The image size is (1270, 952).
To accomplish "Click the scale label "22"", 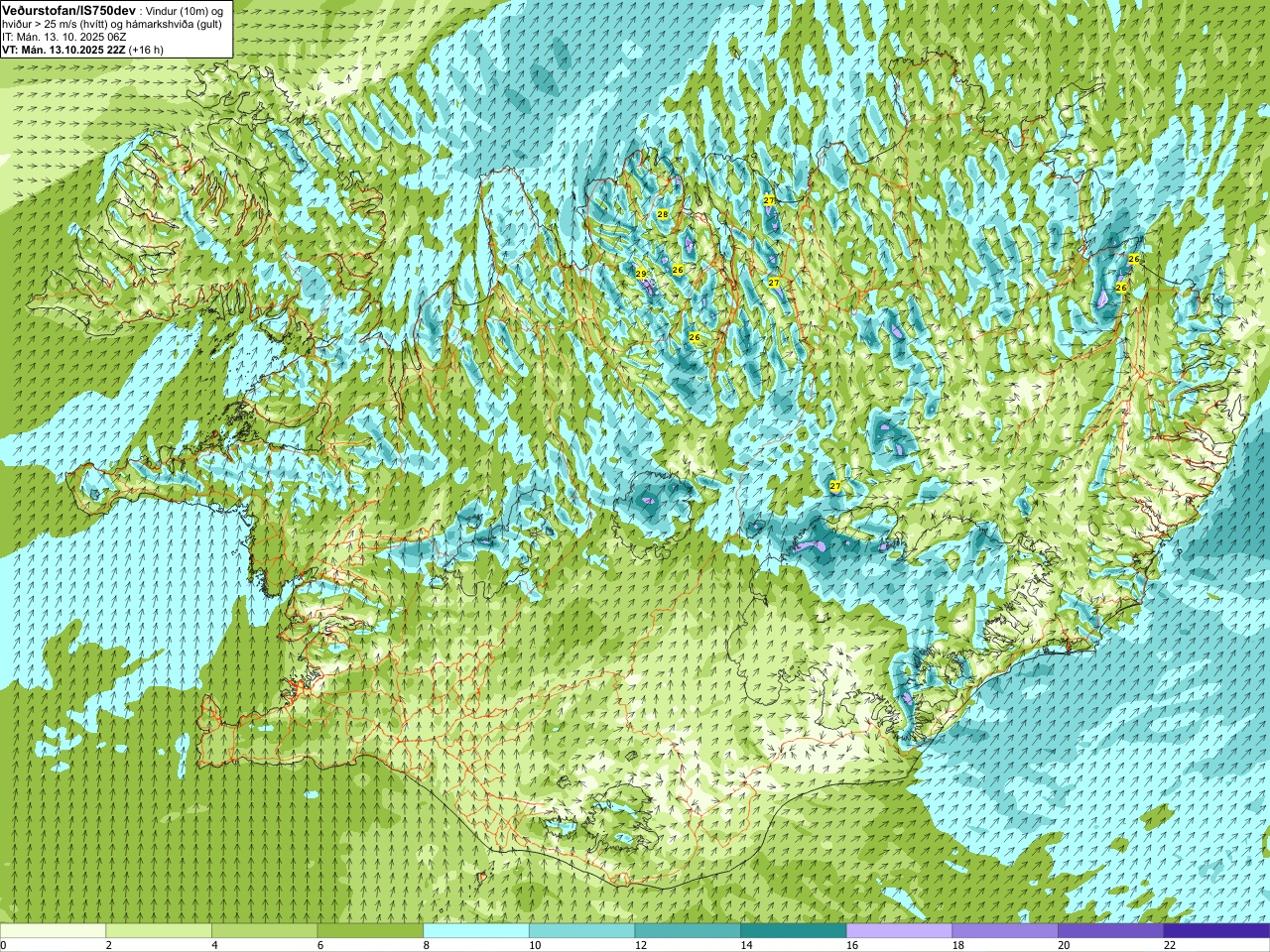I will tap(1170, 945).
